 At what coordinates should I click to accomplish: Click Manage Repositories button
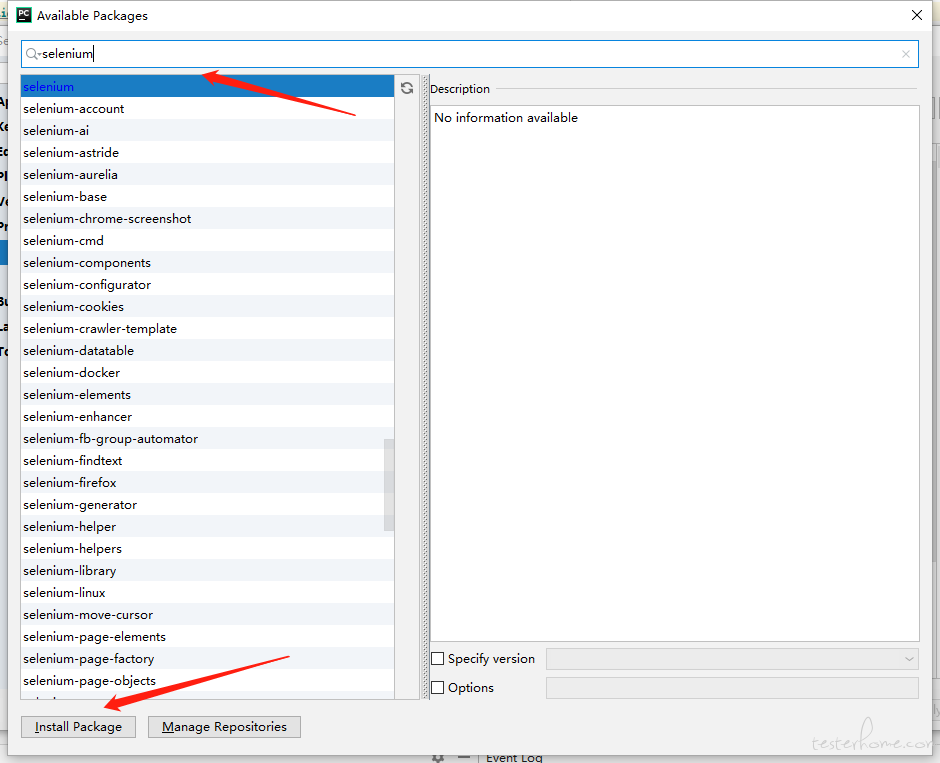coord(224,726)
